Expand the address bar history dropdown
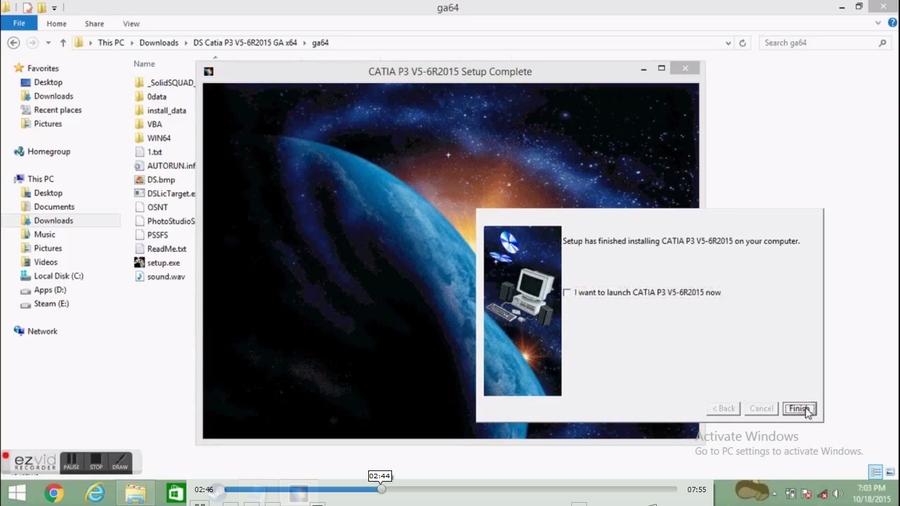900x506 pixels. point(728,43)
